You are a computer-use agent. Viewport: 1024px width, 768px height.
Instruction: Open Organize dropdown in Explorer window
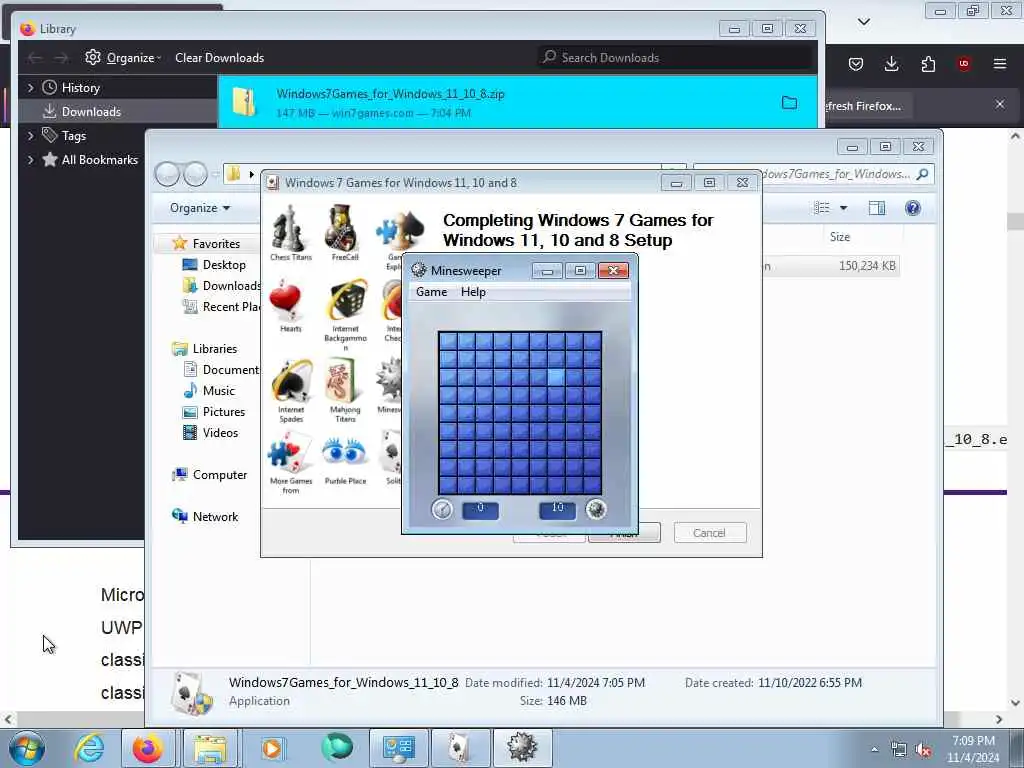(x=199, y=208)
